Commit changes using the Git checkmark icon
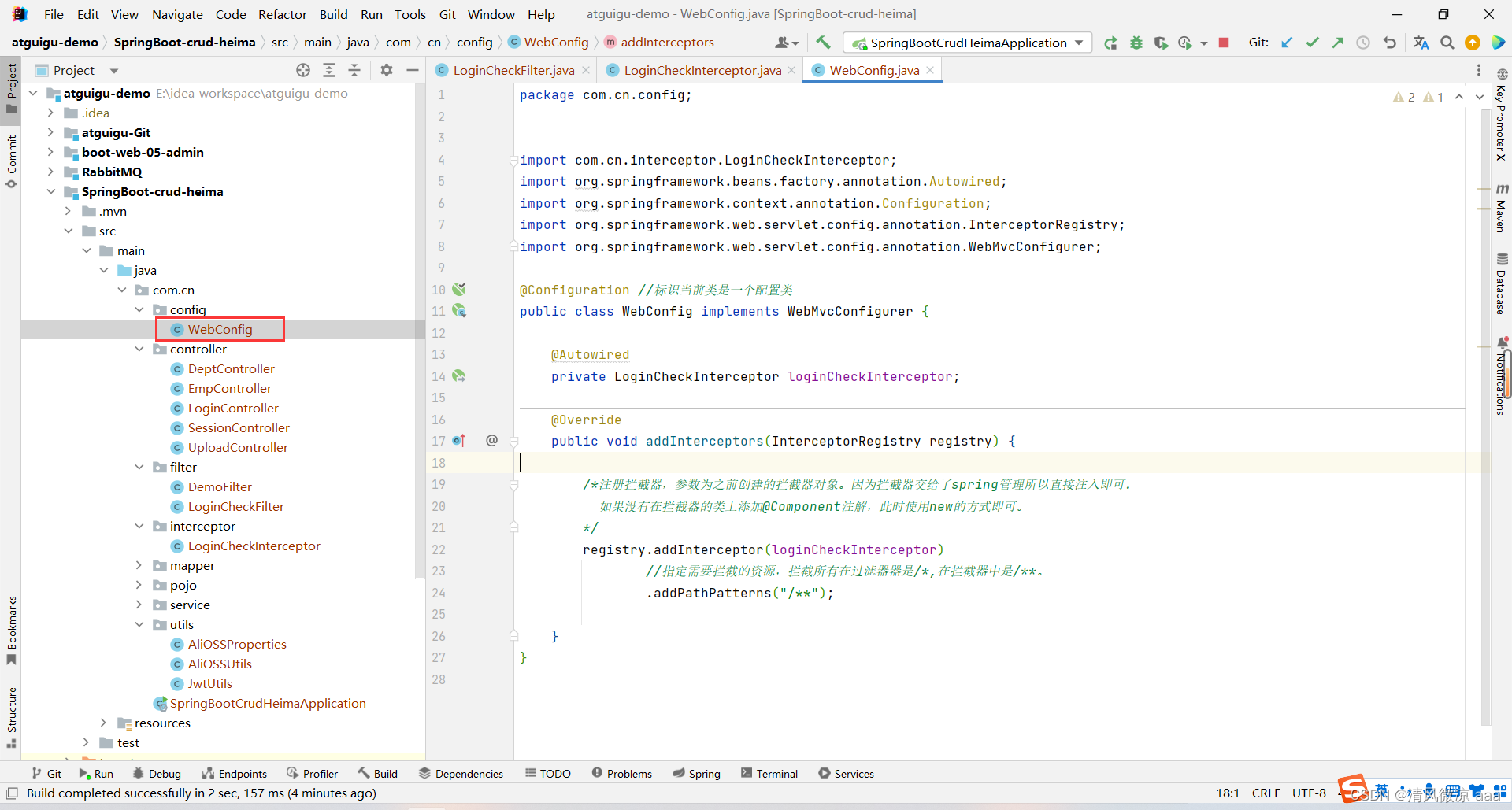 (x=1312, y=43)
